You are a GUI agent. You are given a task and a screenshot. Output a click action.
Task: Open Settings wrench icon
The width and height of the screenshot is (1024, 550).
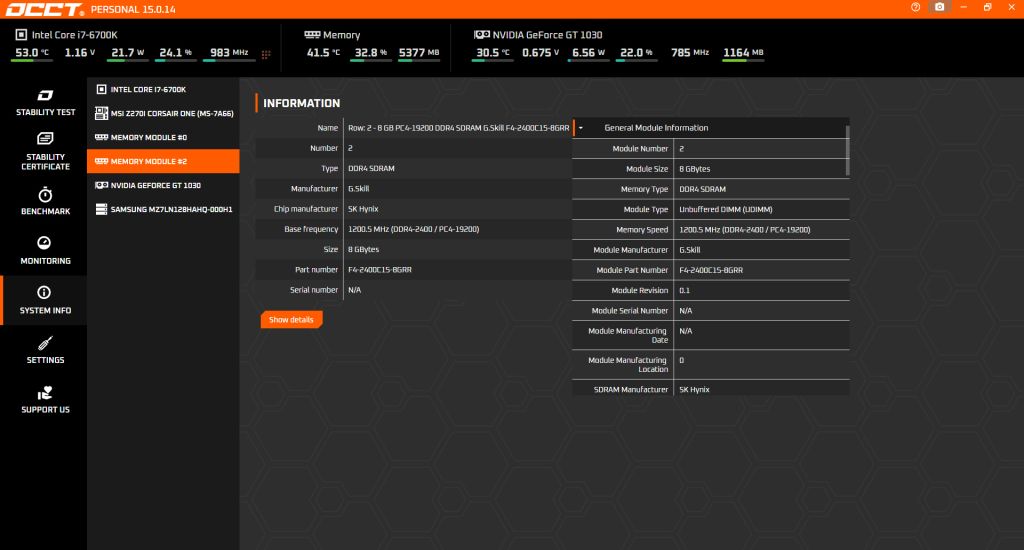click(45, 342)
